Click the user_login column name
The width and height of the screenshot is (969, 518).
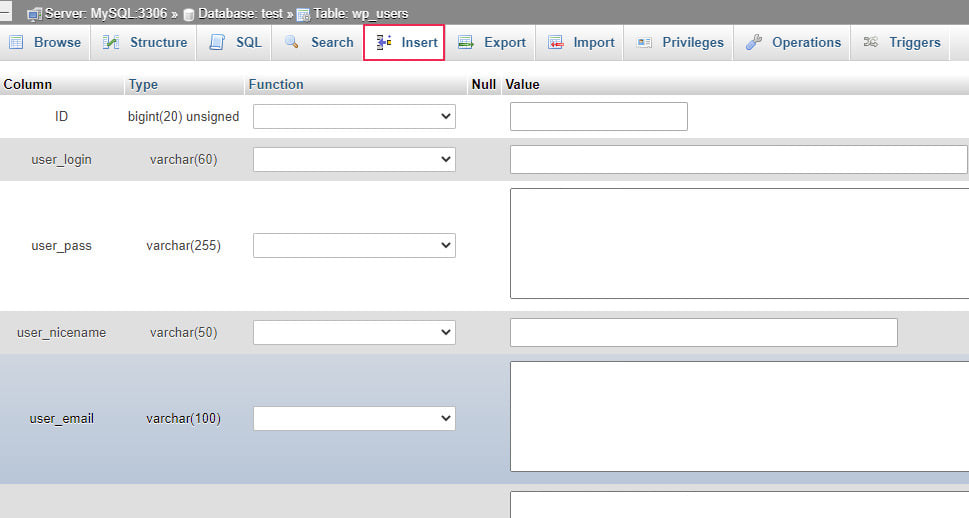[61, 159]
